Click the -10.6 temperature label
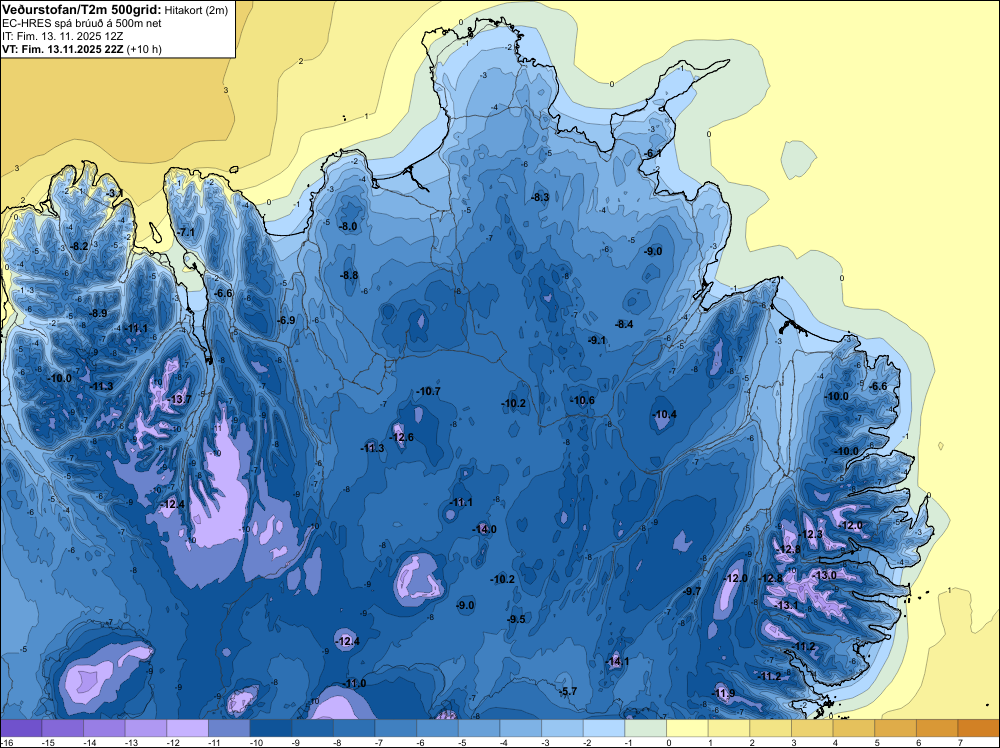 [582, 400]
